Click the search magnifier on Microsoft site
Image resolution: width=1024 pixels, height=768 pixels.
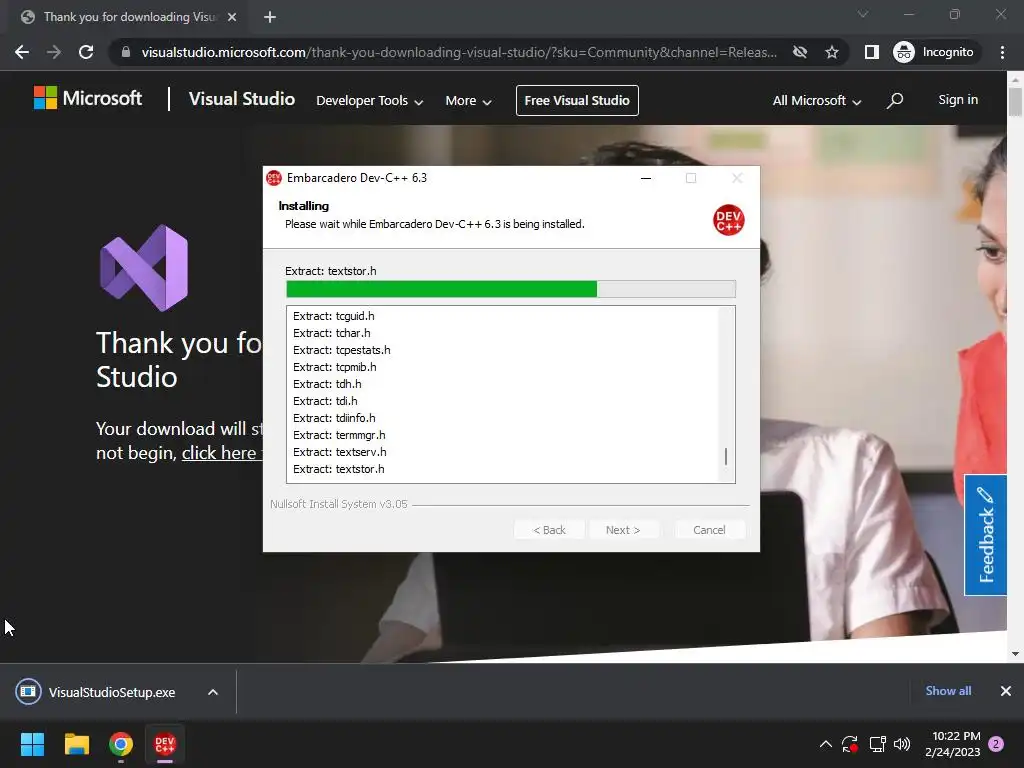tap(895, 100)
